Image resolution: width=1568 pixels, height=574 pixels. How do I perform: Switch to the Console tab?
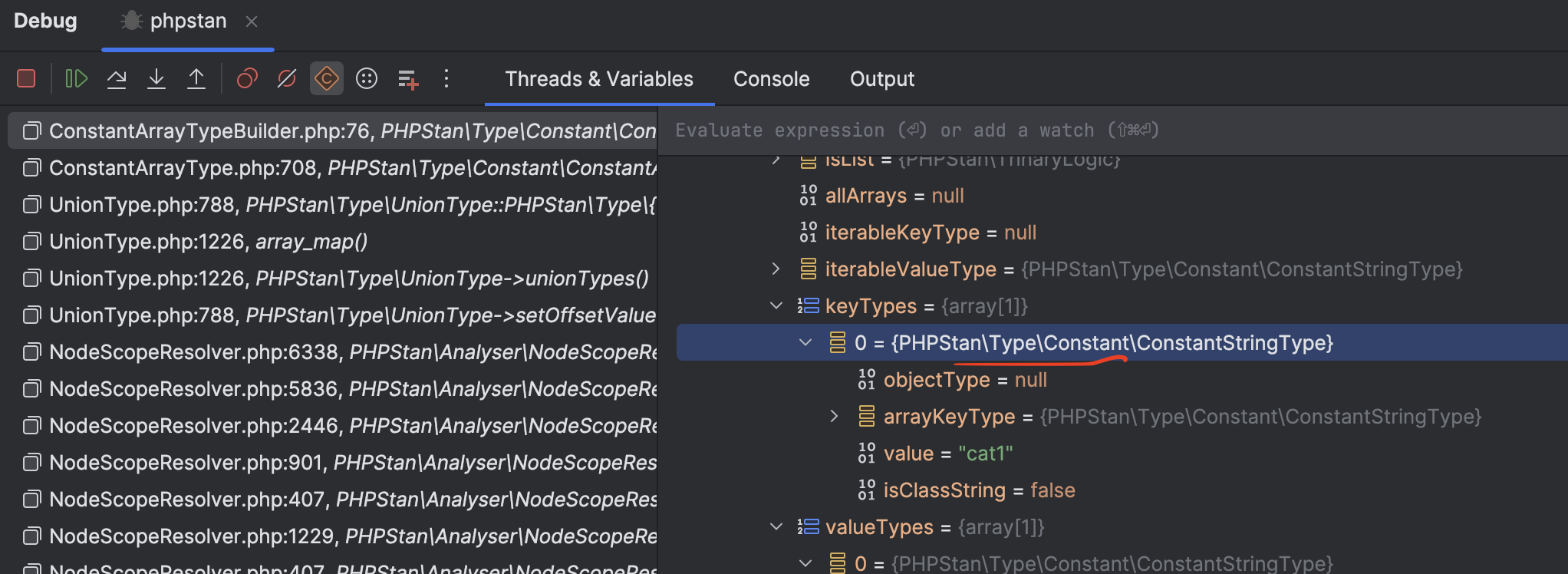coord(771,79)
